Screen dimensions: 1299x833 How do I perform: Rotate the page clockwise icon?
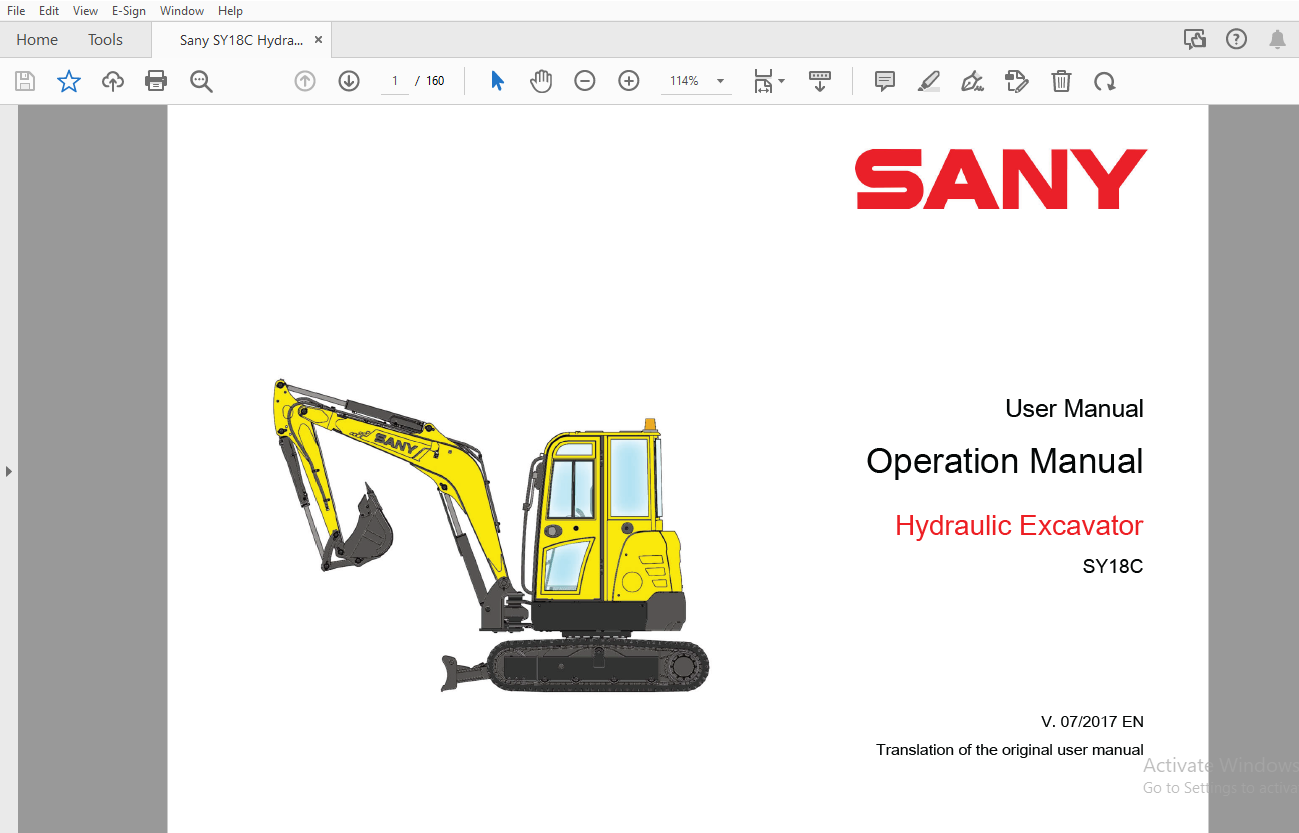pos(1105,81)
